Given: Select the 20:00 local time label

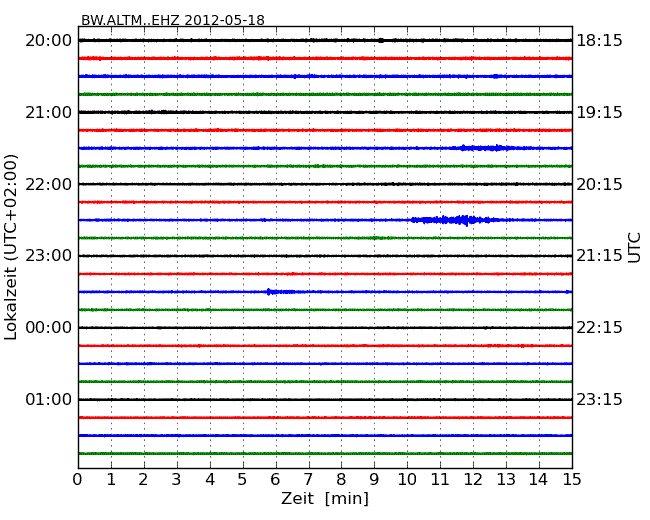Looking at the screenshot, I should pos(49,41).
